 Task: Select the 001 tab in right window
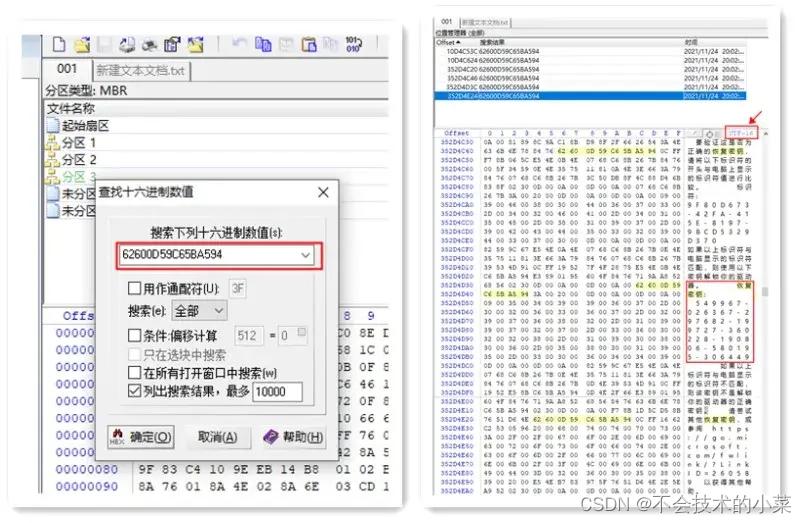[x=447, y=22]
